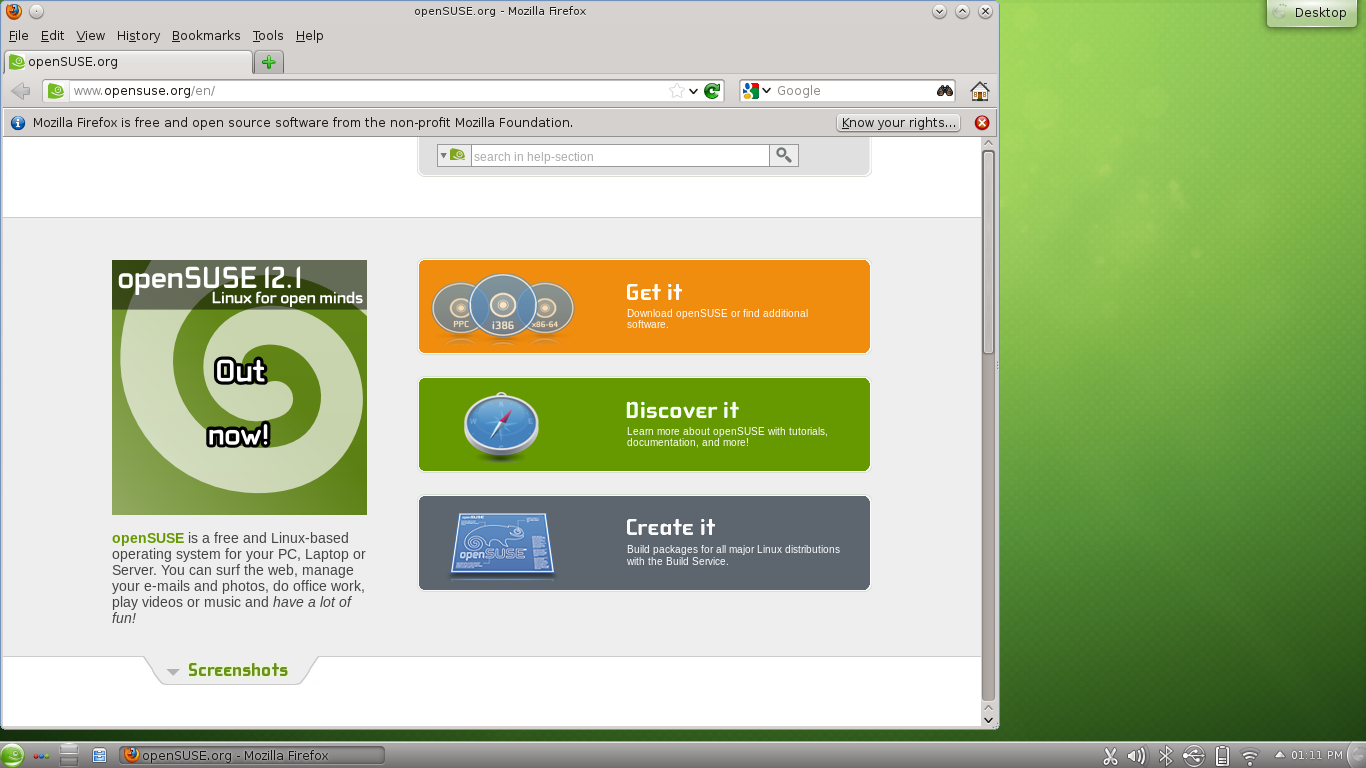Click the binoculars search icon
The image size is (1366, 768).
[x=945, y=91]
